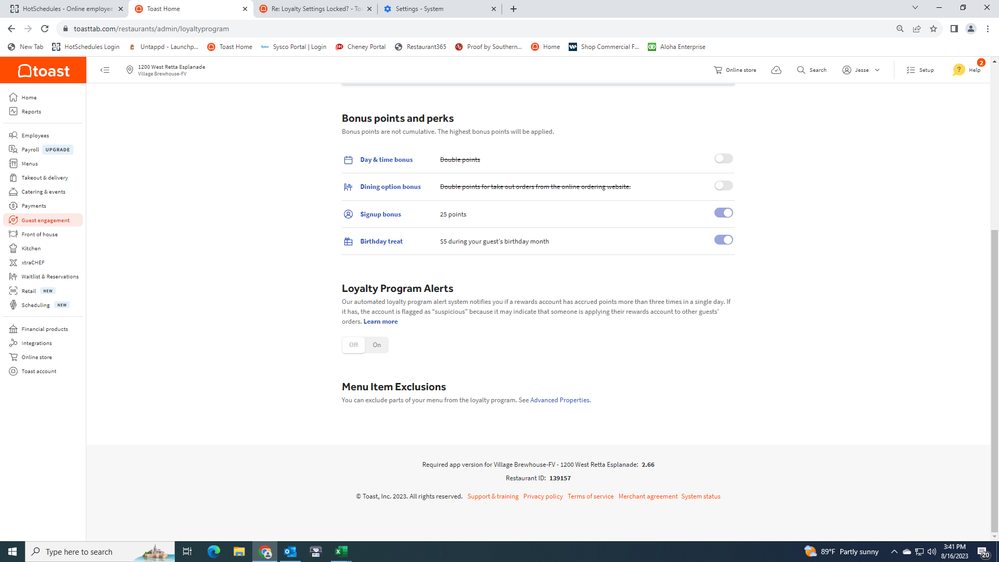Select On for Loyalty Program Alerts
The image size is (999, 562).
click(377, 345)
